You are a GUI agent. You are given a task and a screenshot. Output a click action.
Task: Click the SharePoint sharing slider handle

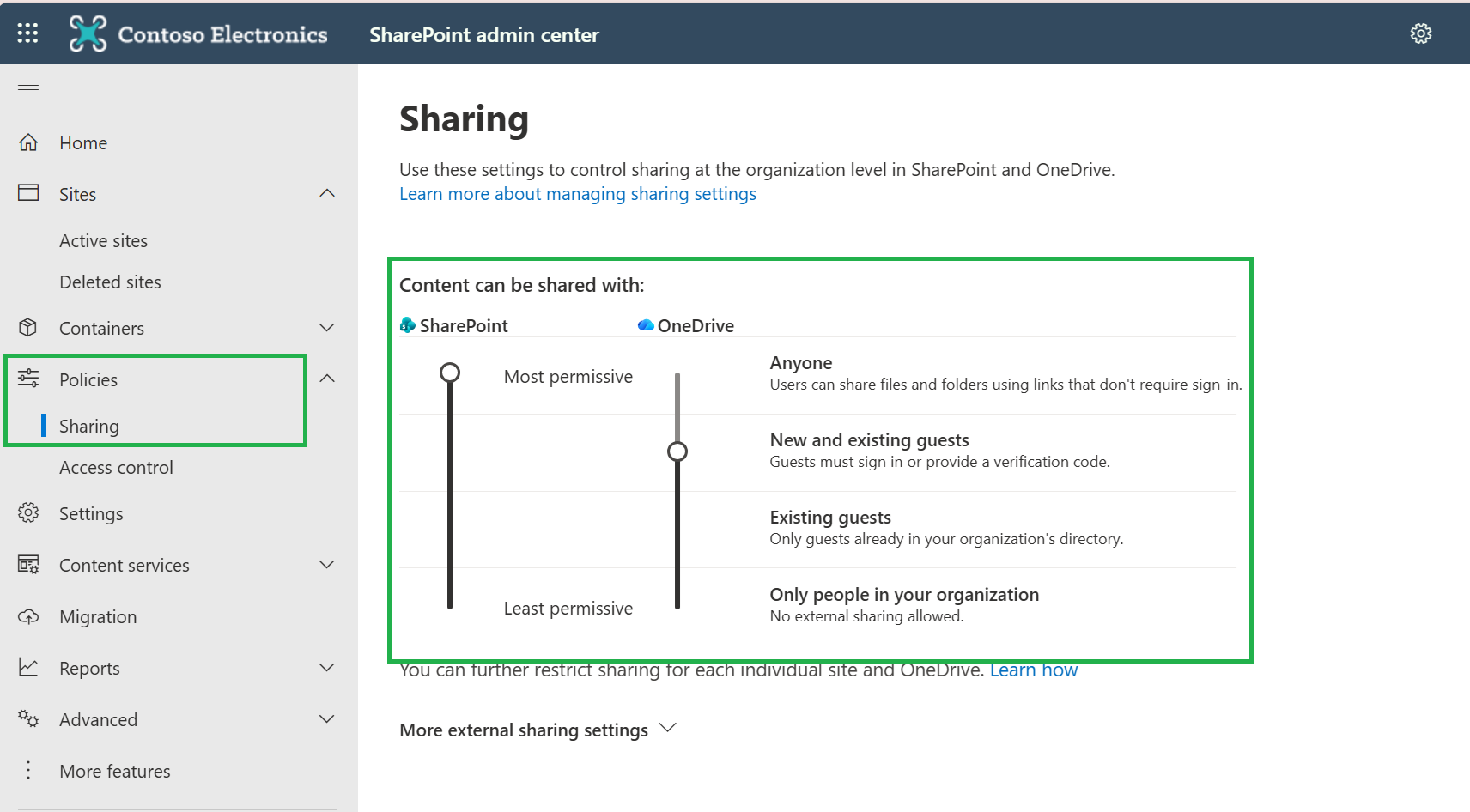[450, 373]
